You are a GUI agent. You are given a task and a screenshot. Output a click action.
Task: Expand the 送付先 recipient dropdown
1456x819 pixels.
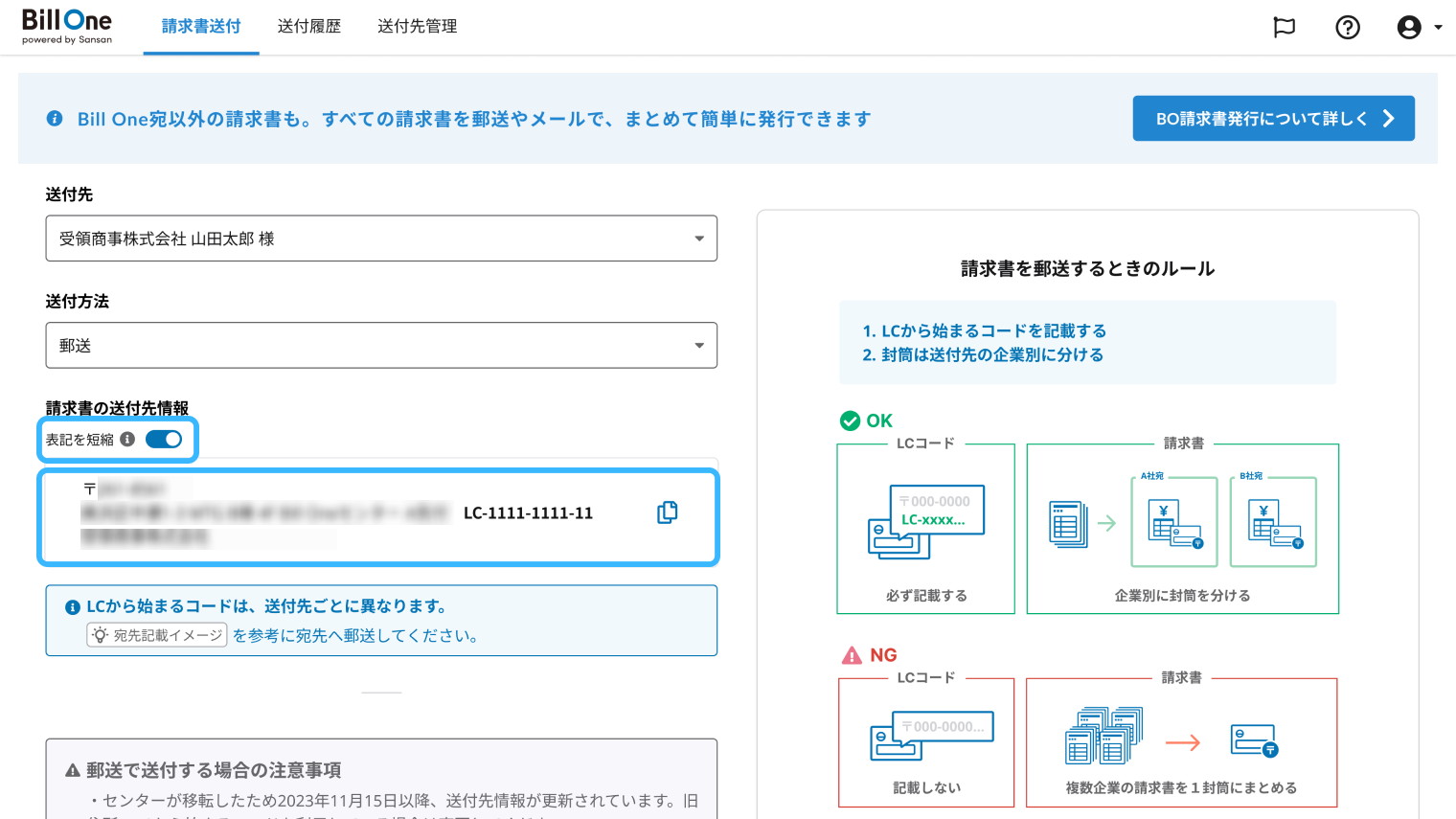[x=381, y=239]
